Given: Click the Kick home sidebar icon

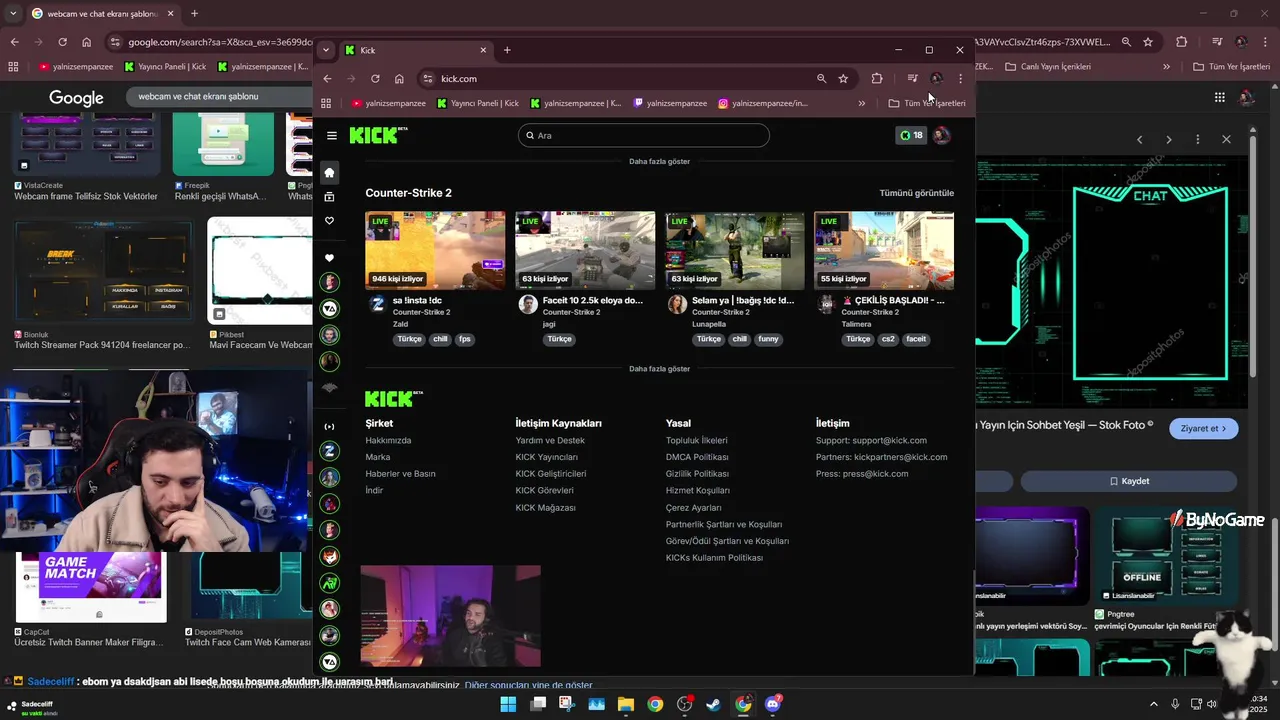Looking at the screenshot, I should (329, 172).
